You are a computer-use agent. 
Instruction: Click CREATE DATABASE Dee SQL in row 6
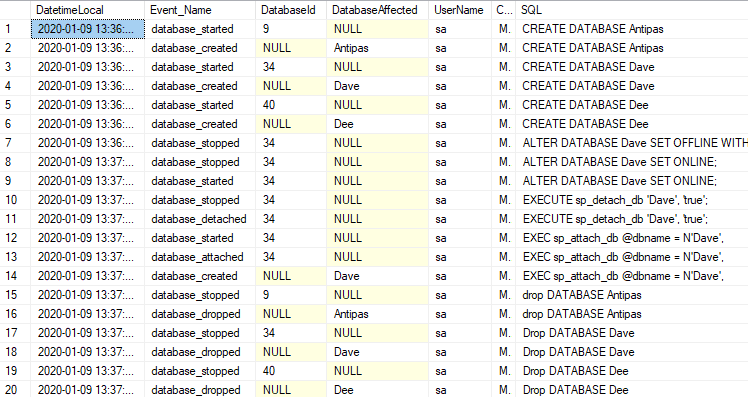coord(632,124)
